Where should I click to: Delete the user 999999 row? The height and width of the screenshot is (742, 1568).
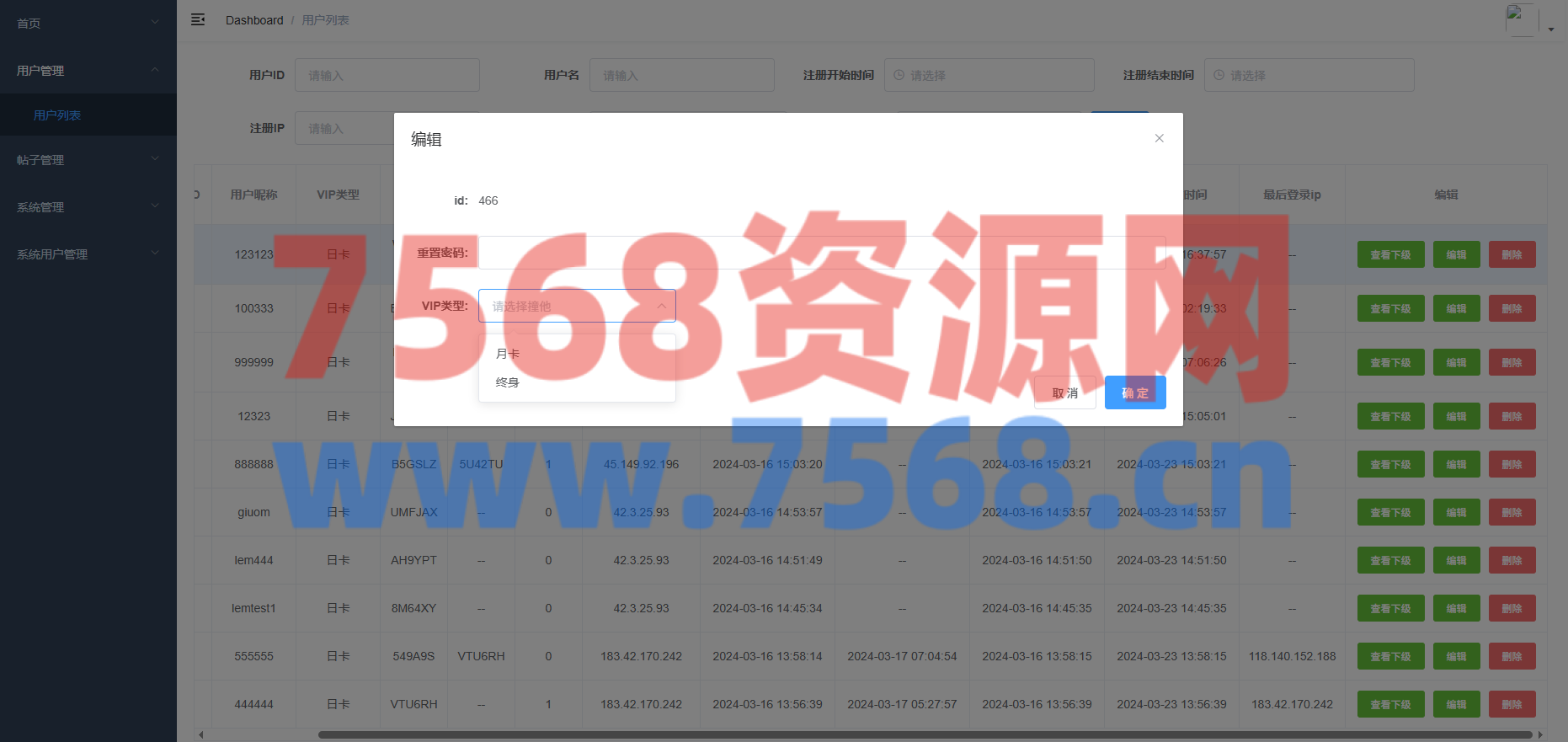tap(1512, 362)
